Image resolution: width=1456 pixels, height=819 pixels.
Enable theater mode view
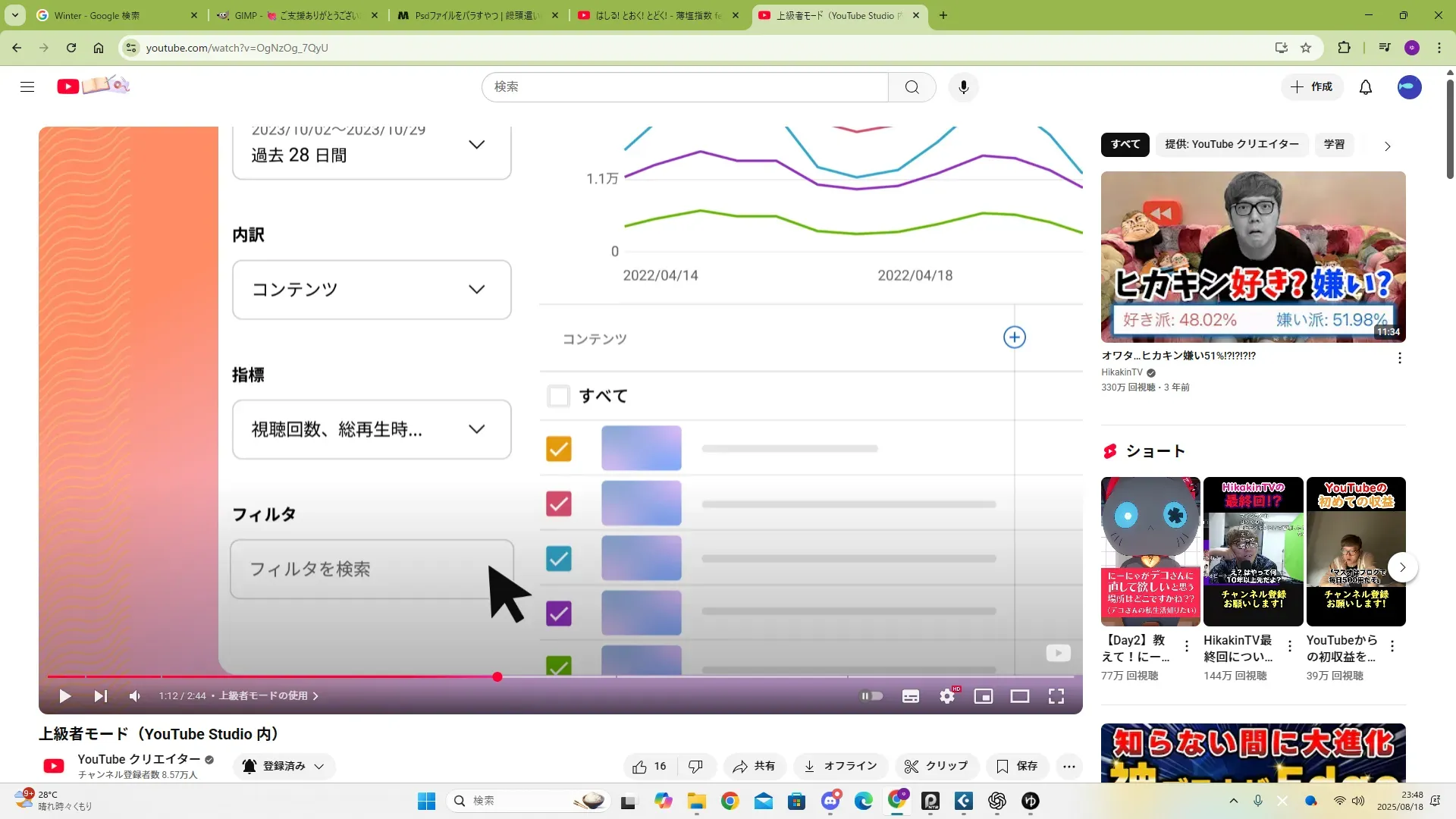point(1020,696)
